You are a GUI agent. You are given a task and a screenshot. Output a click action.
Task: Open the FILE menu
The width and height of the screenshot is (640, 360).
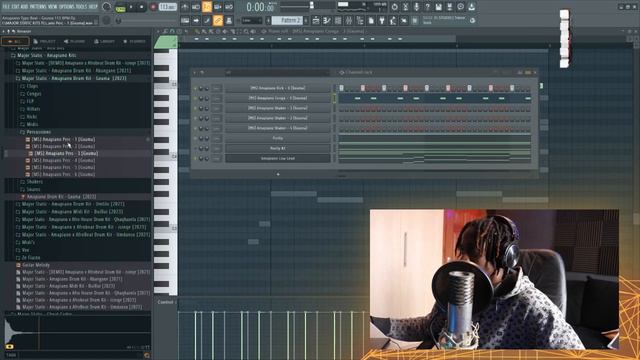click(7, 7)
